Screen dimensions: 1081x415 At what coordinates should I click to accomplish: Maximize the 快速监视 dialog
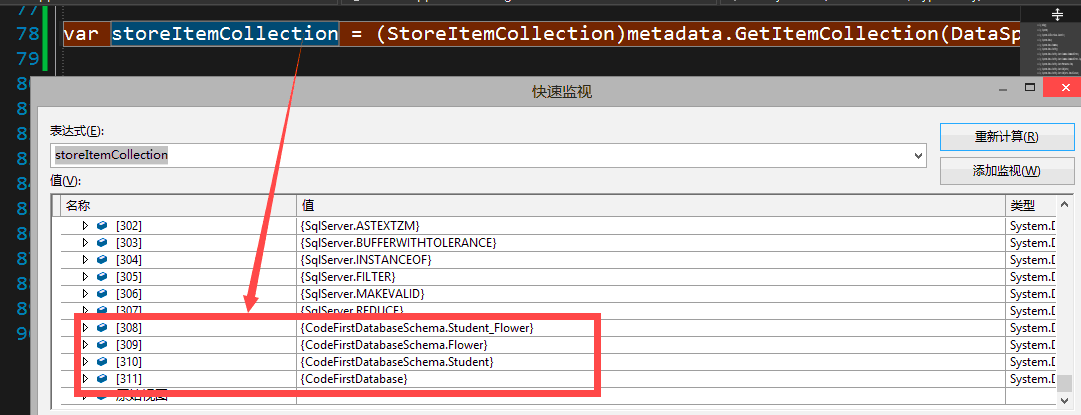[1030, 88]
